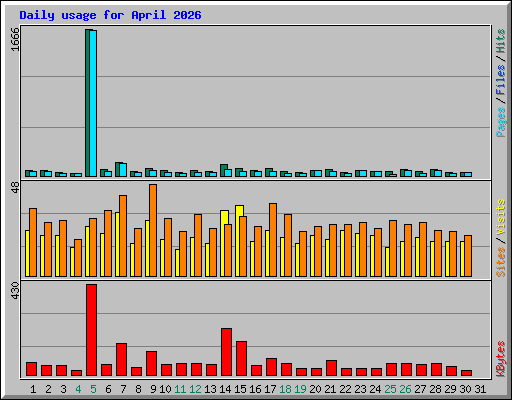This screenshot has height=400, width=512.
Task: Click the top chart's y-axis value 1666
Action: [x=15, y=39]
